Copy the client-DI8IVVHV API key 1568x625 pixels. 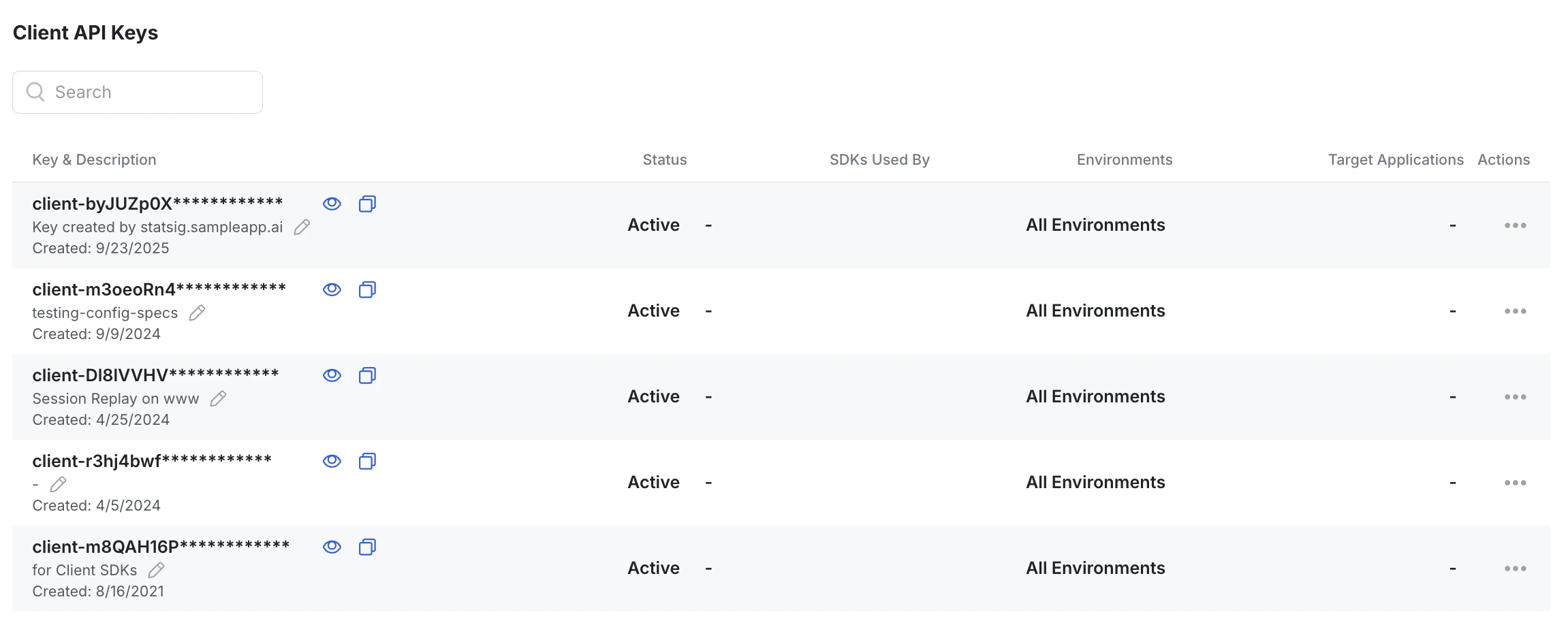(x=367, y=375)
